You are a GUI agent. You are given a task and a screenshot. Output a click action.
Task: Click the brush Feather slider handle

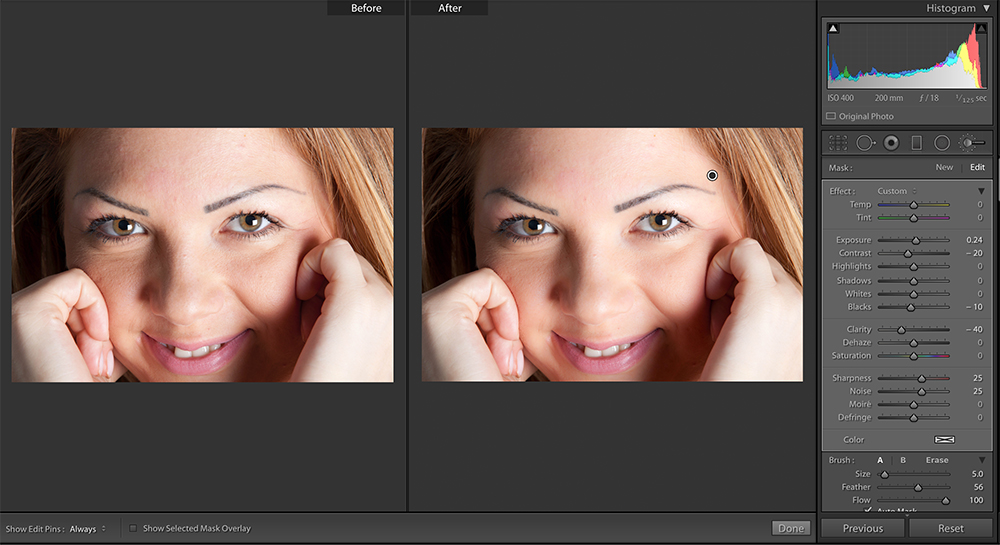(918, 487)
